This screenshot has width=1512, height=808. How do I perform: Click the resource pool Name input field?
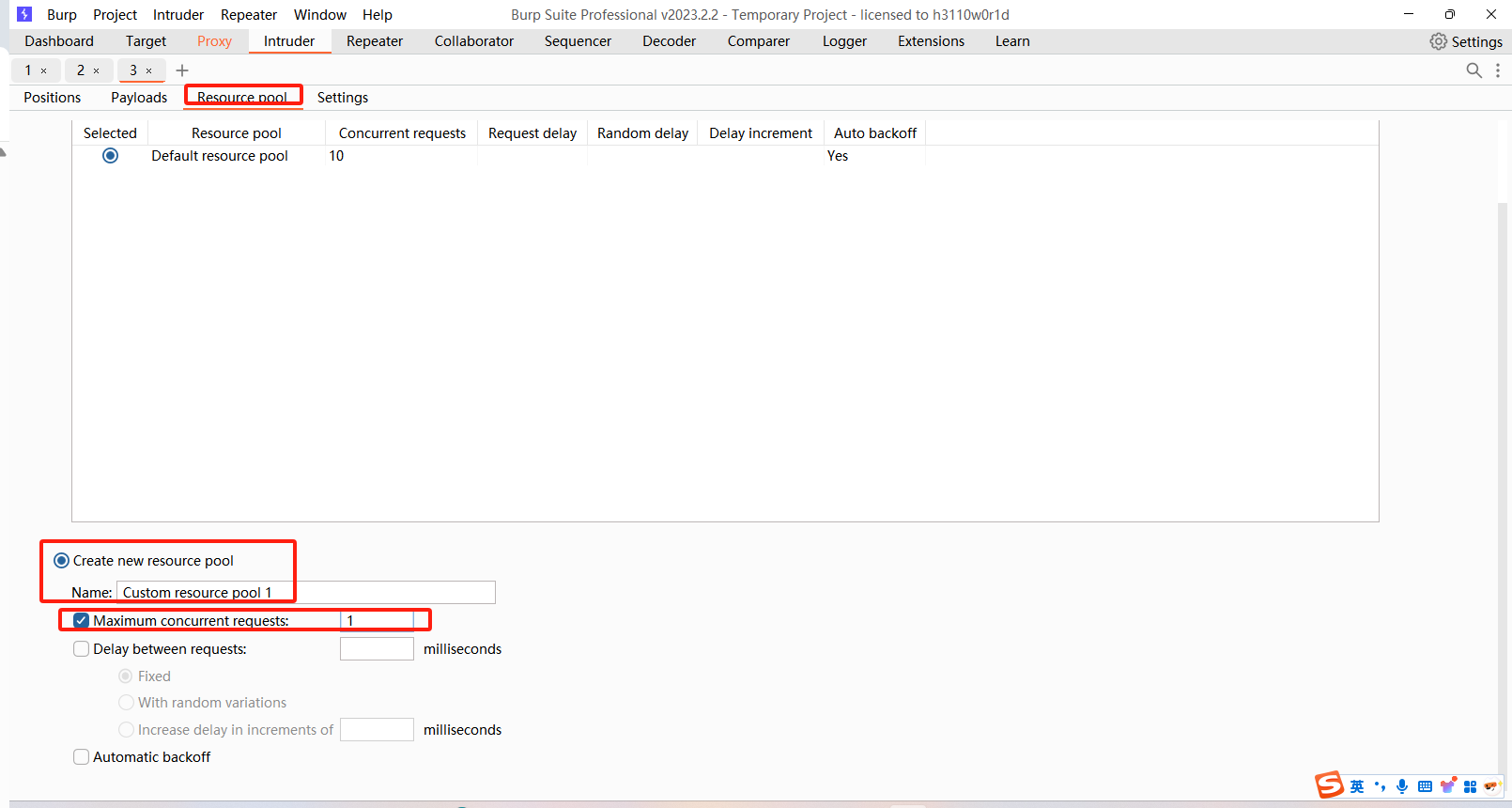click(x=306, y=593)
